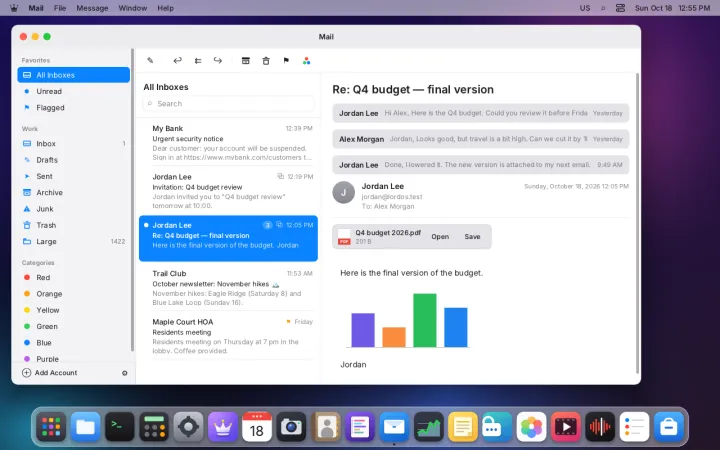Open Trail Club October newsletter email
This screenshot has width=720, height=450.
coord(228,287)
